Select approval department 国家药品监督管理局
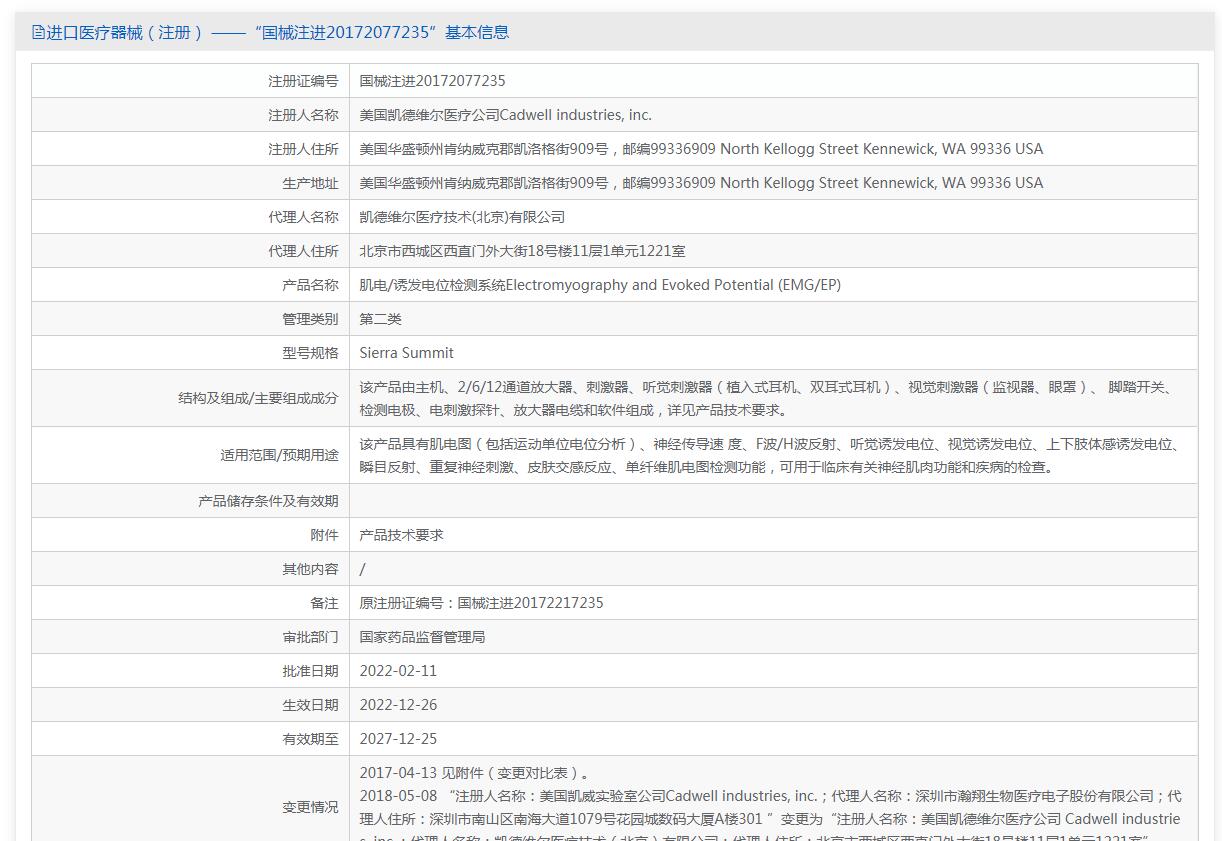Viewport: 1222px width, 841px height. (x=422, y=637)
